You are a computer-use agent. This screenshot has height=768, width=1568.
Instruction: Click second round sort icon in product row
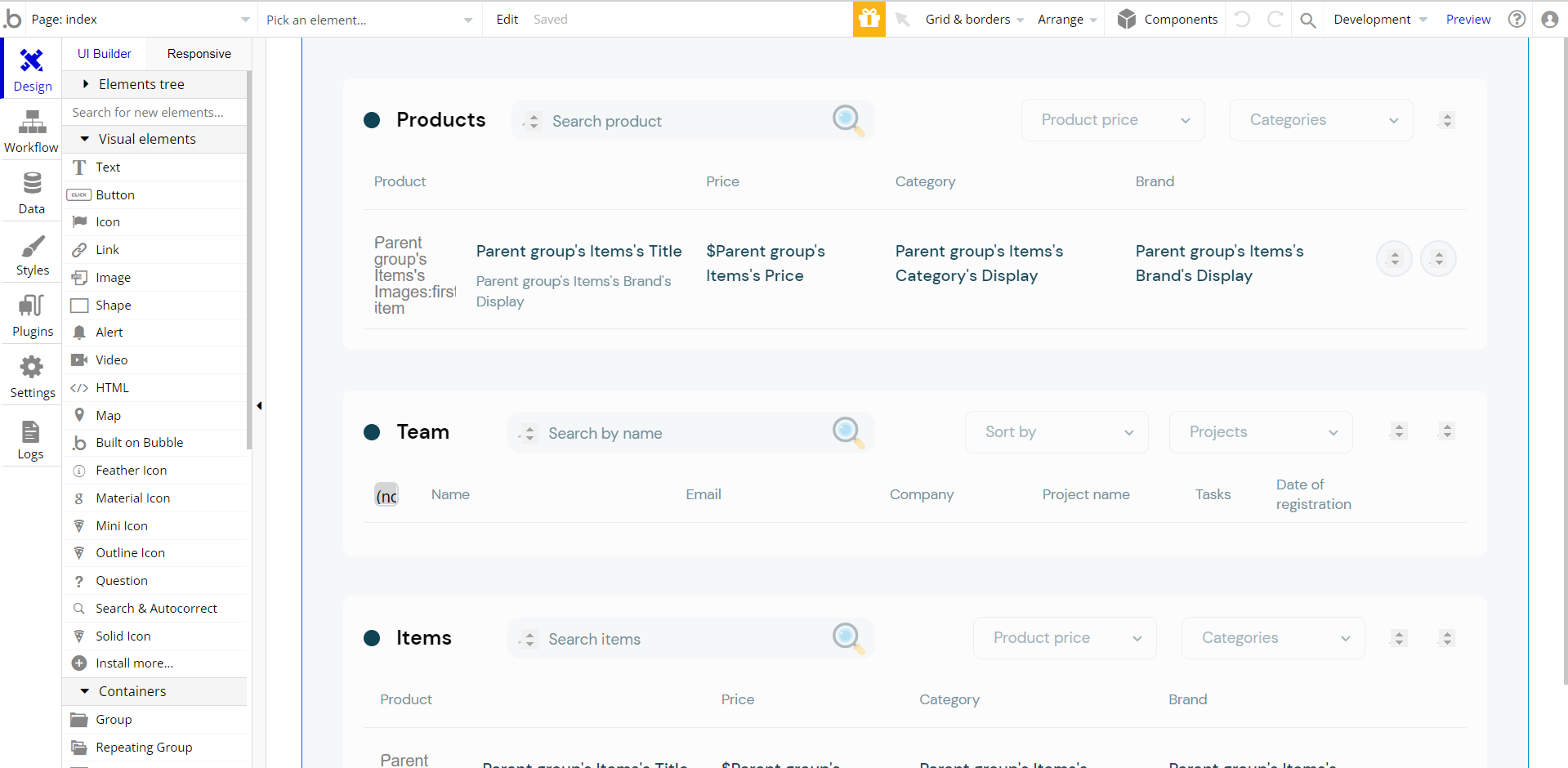[x=1439, y=259]
